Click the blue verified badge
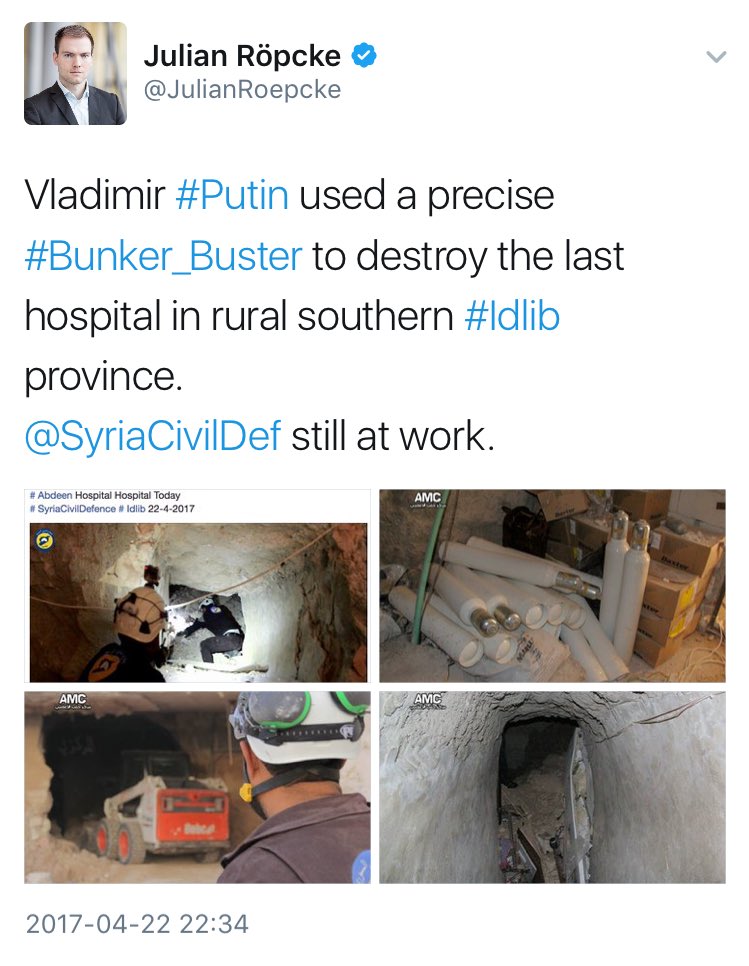The width and height of the screenshot is (749, 966). (x=363, y=55)
